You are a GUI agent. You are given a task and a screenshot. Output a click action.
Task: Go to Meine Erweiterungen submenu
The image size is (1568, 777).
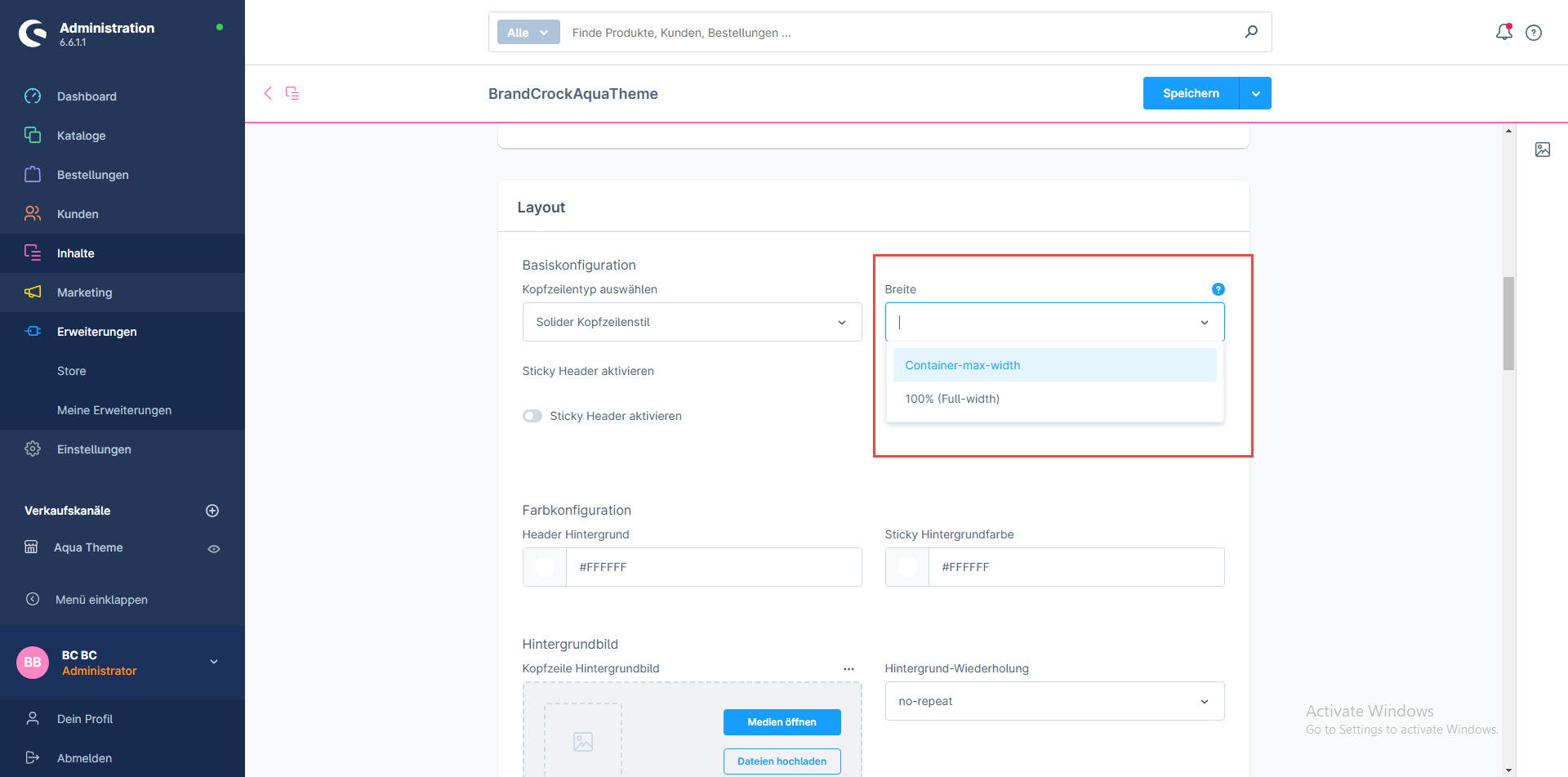coord(114,410)
